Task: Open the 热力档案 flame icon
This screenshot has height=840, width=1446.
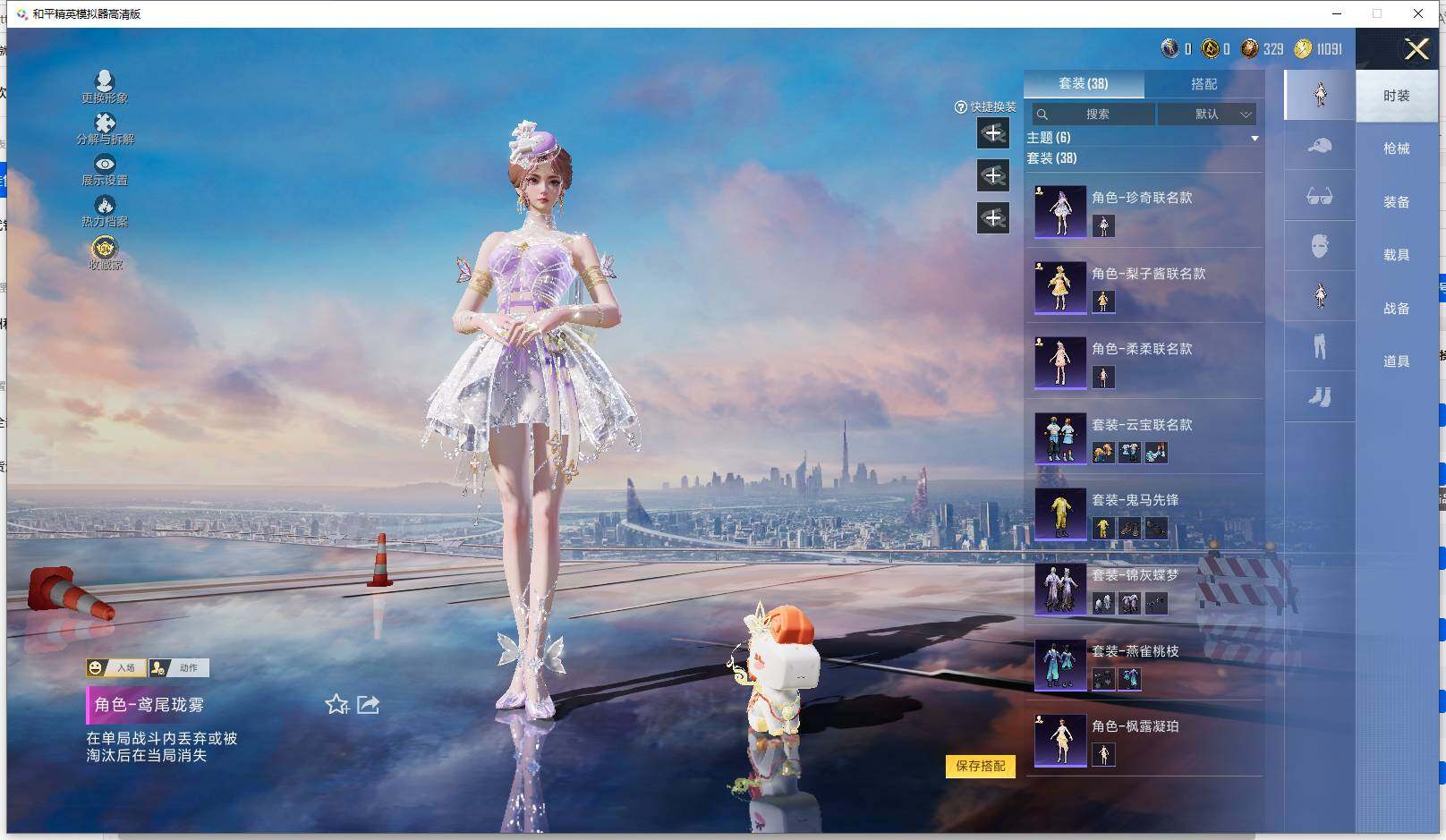Action: pos(105,205)
